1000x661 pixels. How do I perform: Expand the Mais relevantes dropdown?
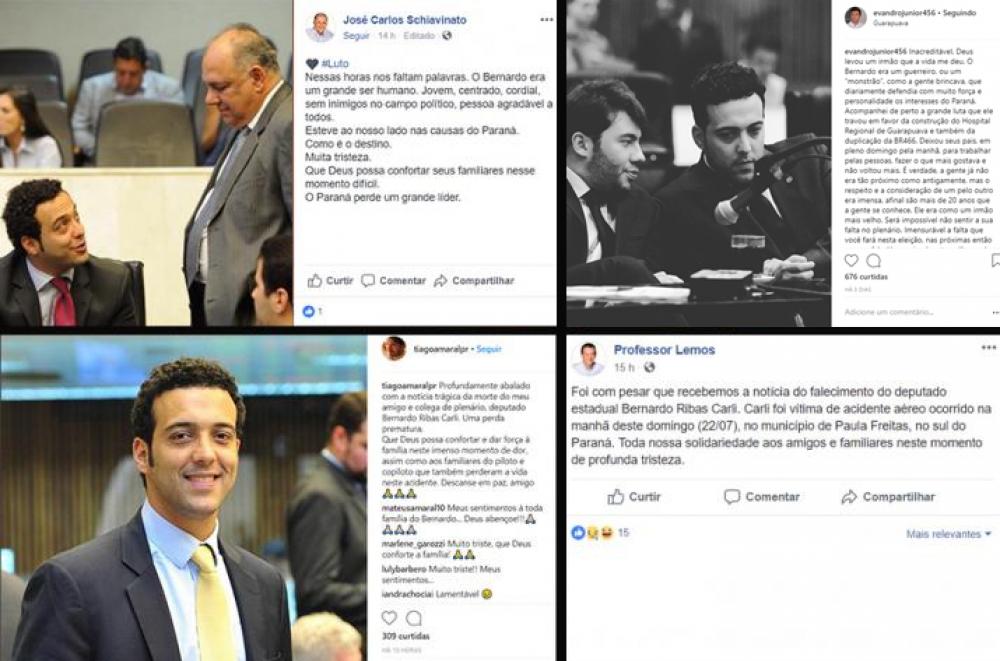click(949, 534)
